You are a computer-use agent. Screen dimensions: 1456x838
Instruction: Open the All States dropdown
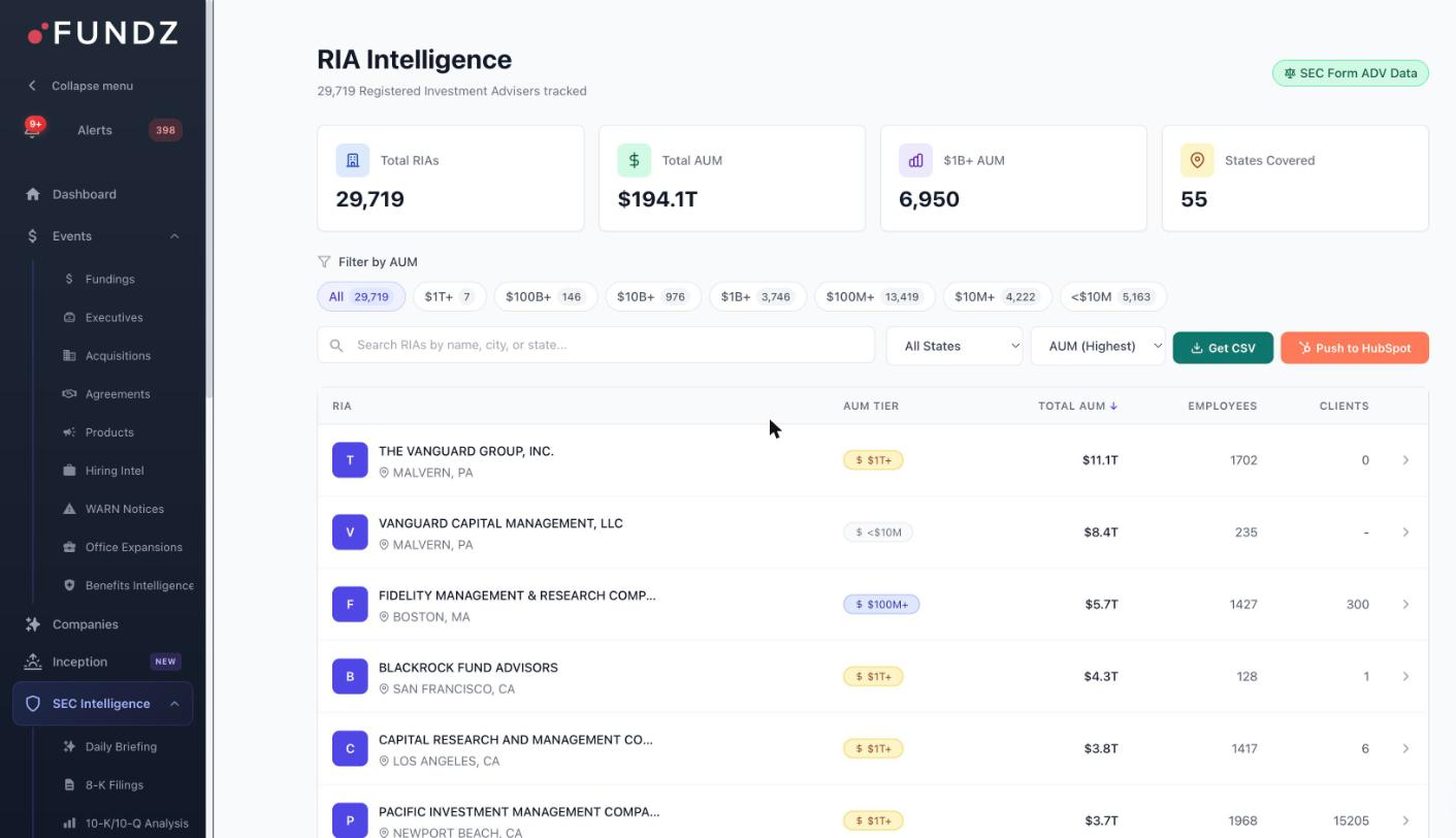(x=954, y=346)
